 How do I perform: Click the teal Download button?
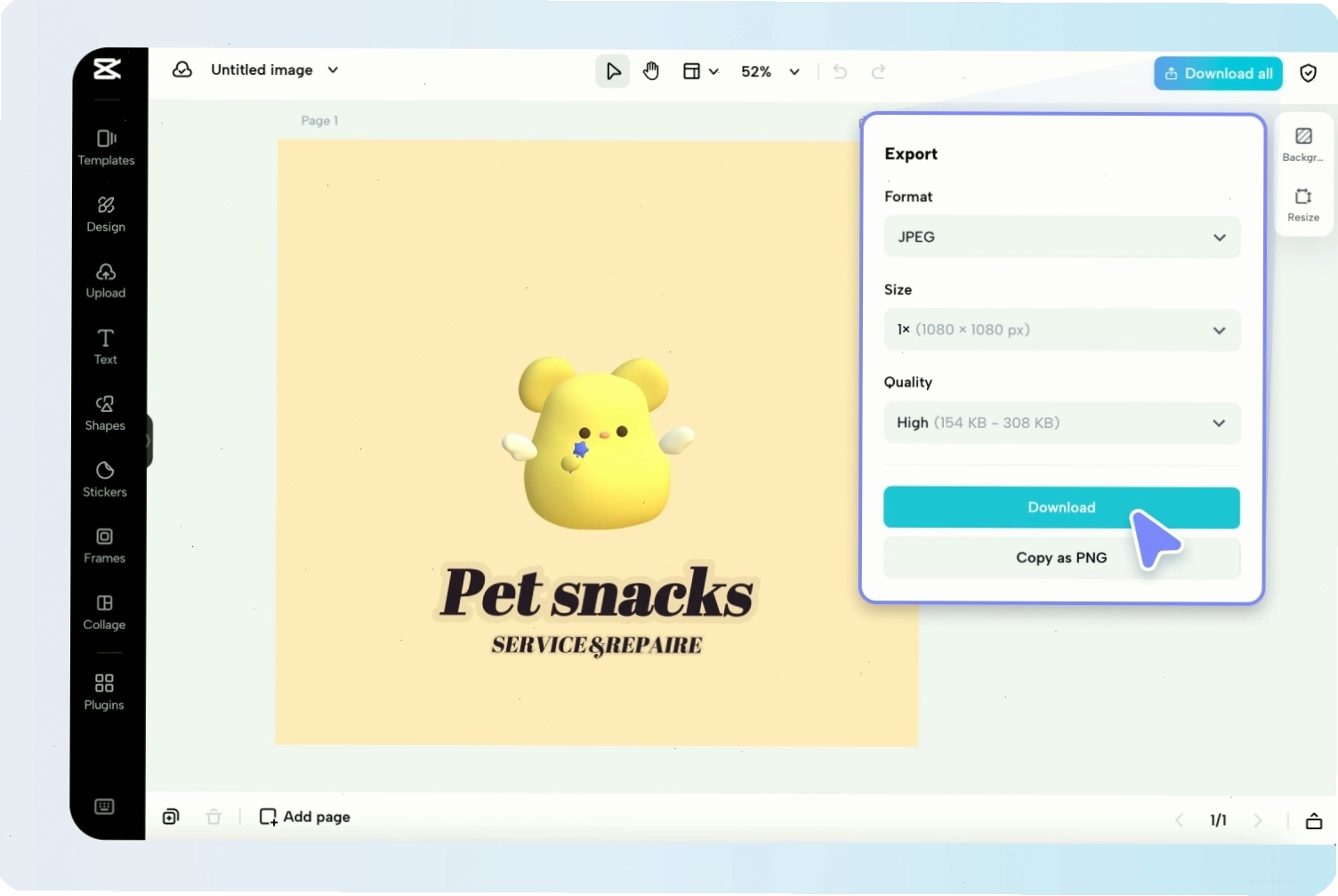(1061, 507)
